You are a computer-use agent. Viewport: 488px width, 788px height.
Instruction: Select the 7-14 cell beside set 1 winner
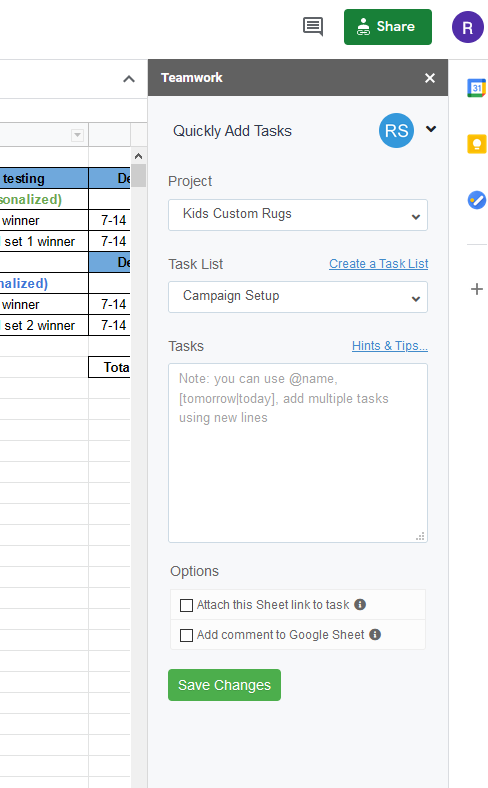110,241
